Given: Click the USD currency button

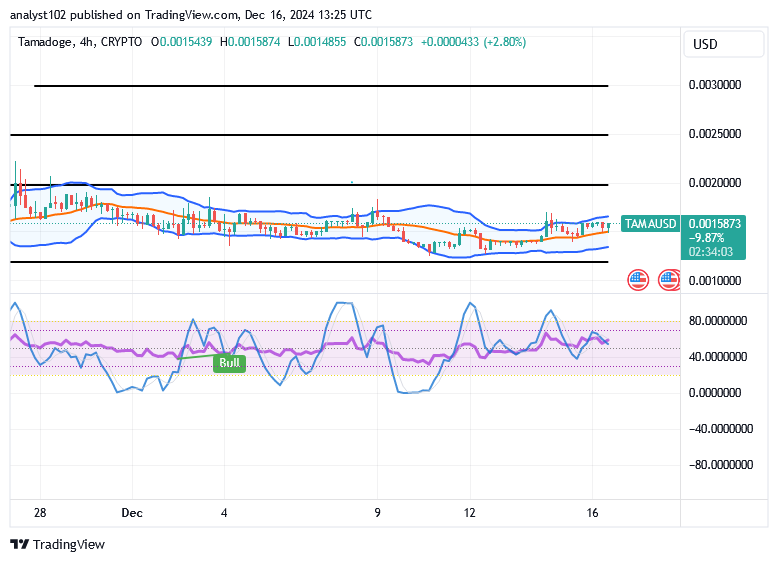Looking at the screenshot, I should [x=723, y=44].
